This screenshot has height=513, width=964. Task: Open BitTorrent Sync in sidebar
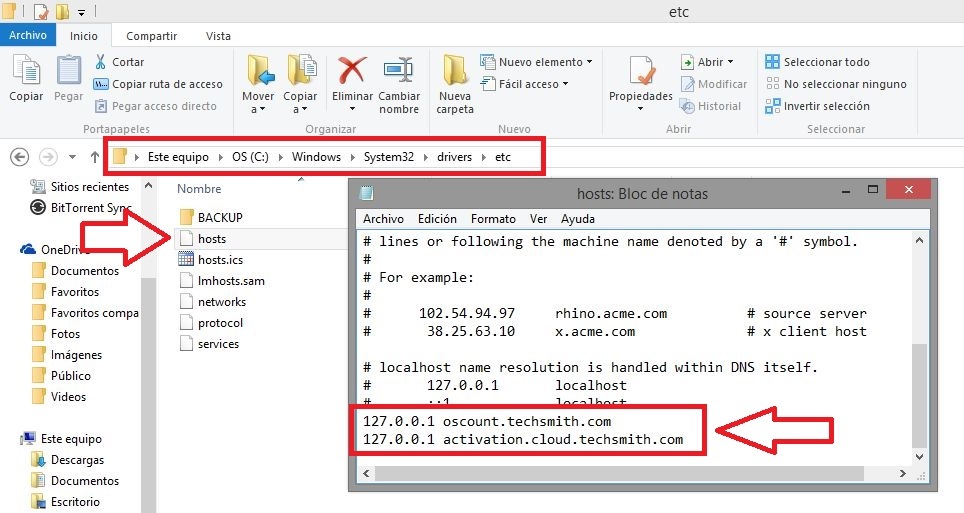[81, 207]
